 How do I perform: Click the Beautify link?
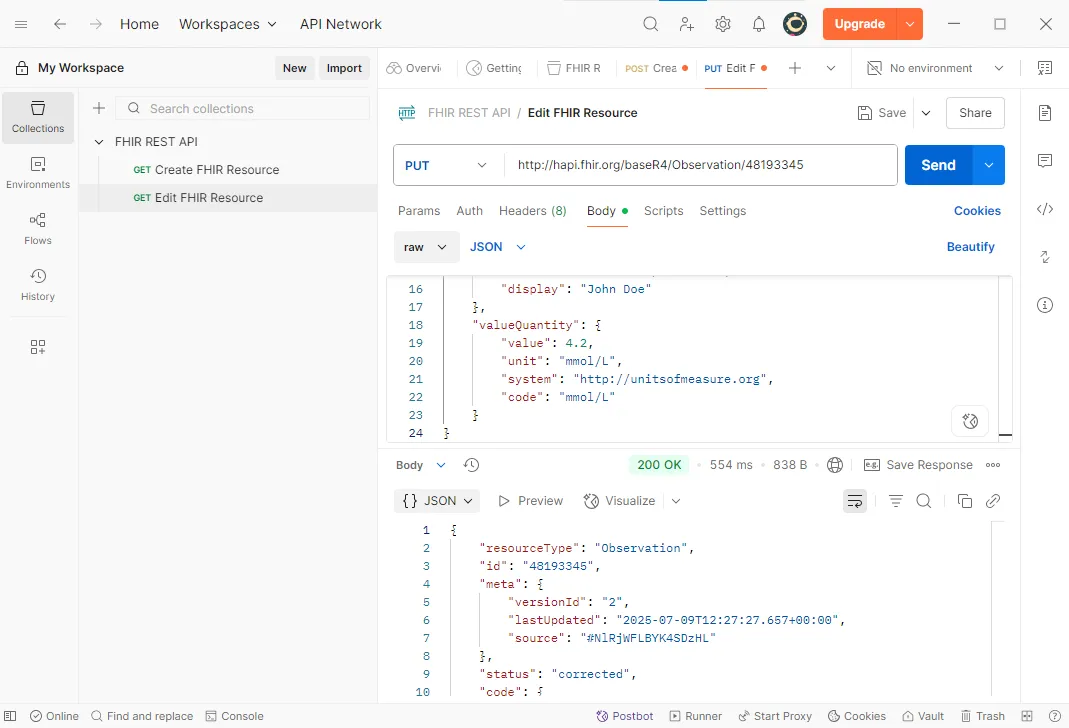970,247
